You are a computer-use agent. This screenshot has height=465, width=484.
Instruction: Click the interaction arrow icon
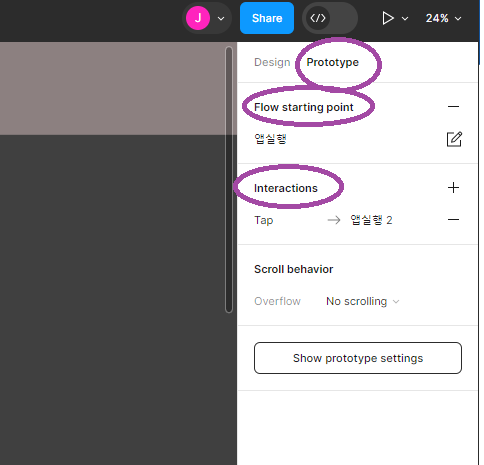[x=334, y=220]
